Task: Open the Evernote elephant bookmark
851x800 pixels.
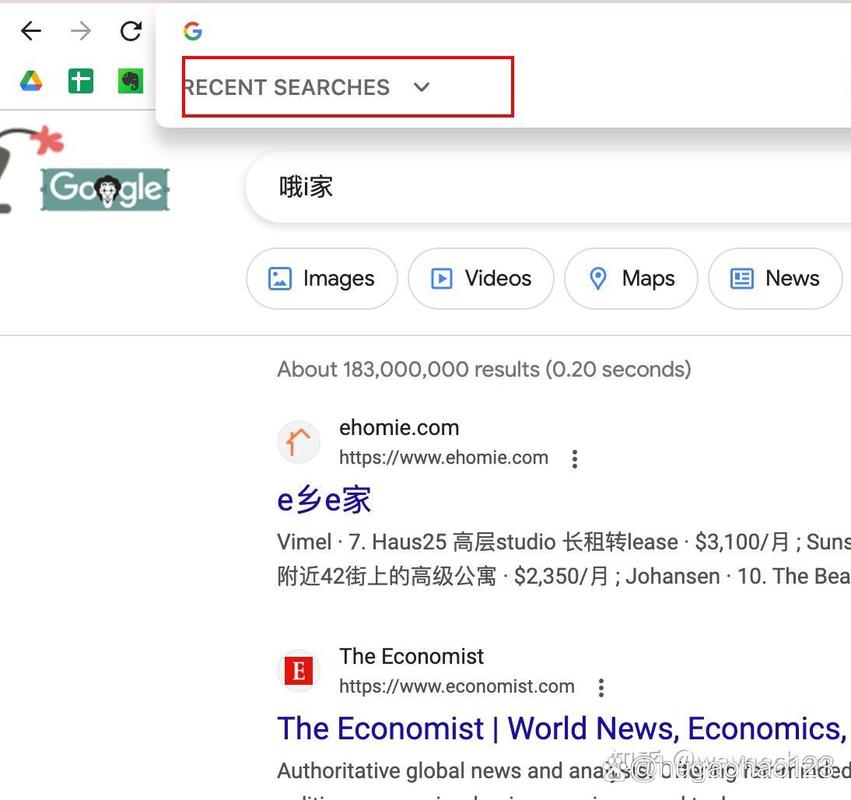Action: (x=131, y=81)
